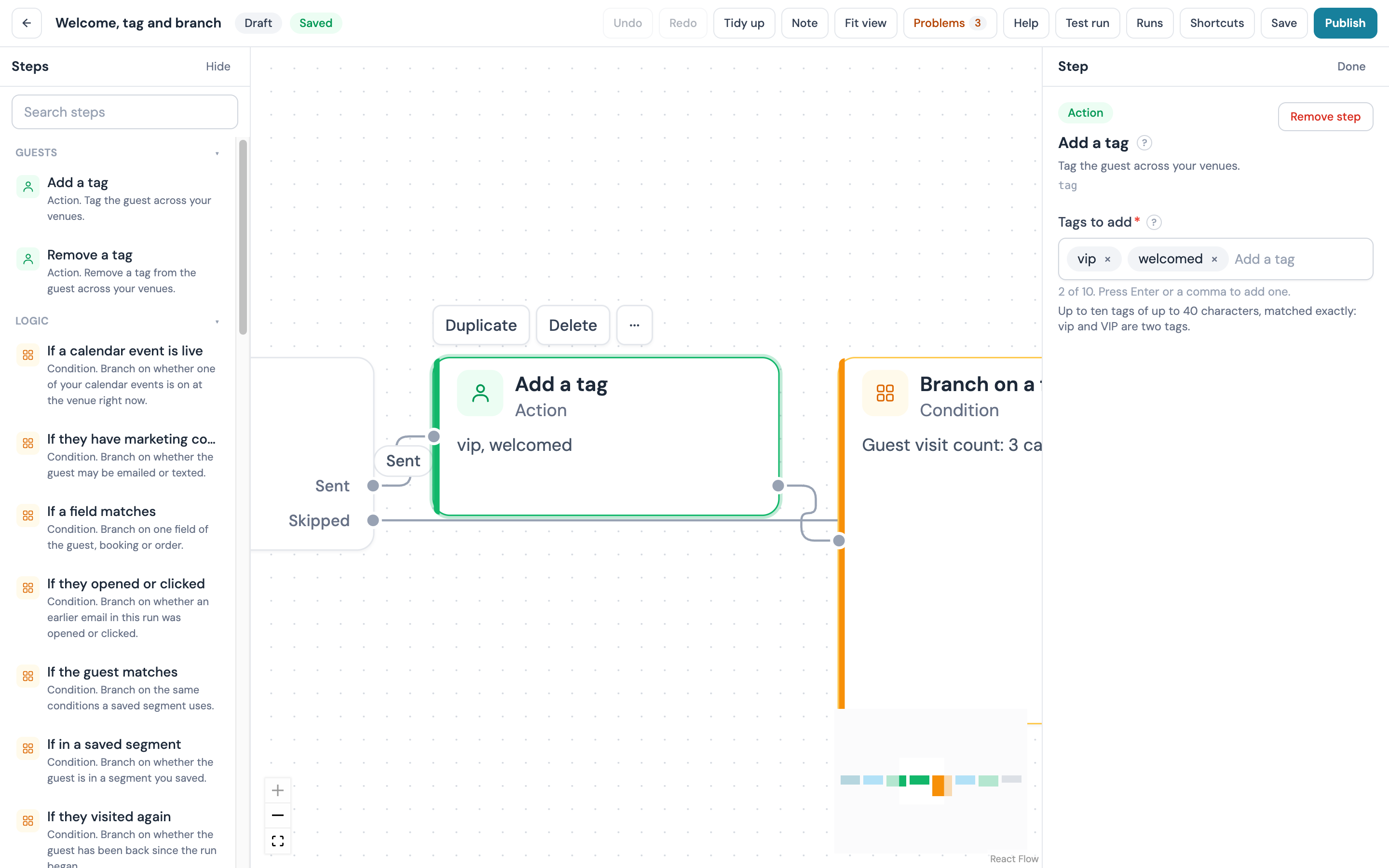The image size is (1389, 868).
Task: Click the Remove a tag step icon
Action: click(x=28, y=259)
